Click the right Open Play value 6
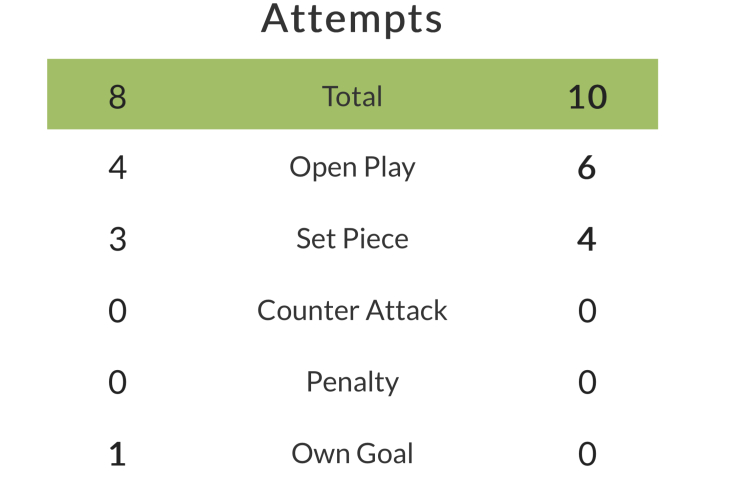Image resolution: width=731 pixels, height=500 pixels. (x=587, y=168)
